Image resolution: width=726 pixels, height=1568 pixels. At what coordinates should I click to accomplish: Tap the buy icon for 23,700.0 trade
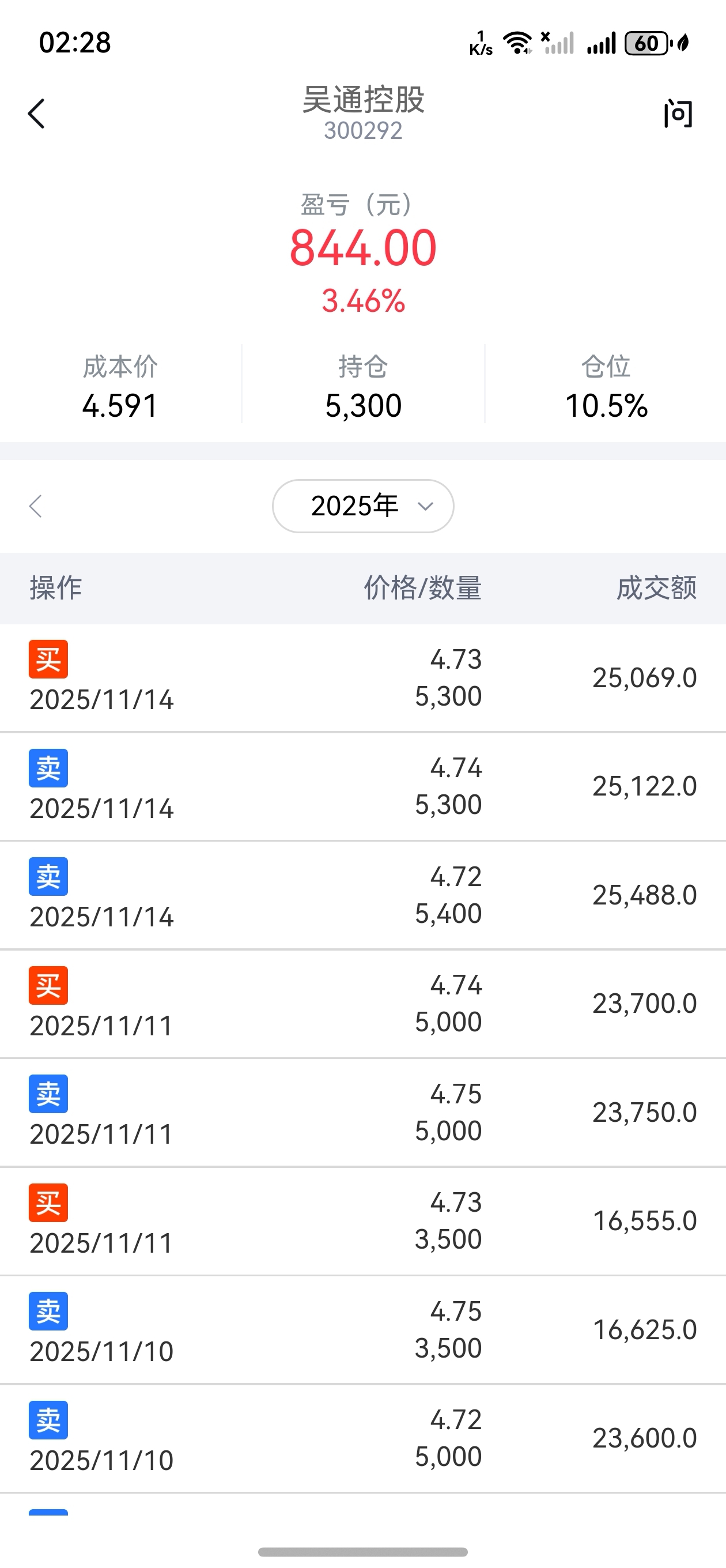click(x=48, y=986)
